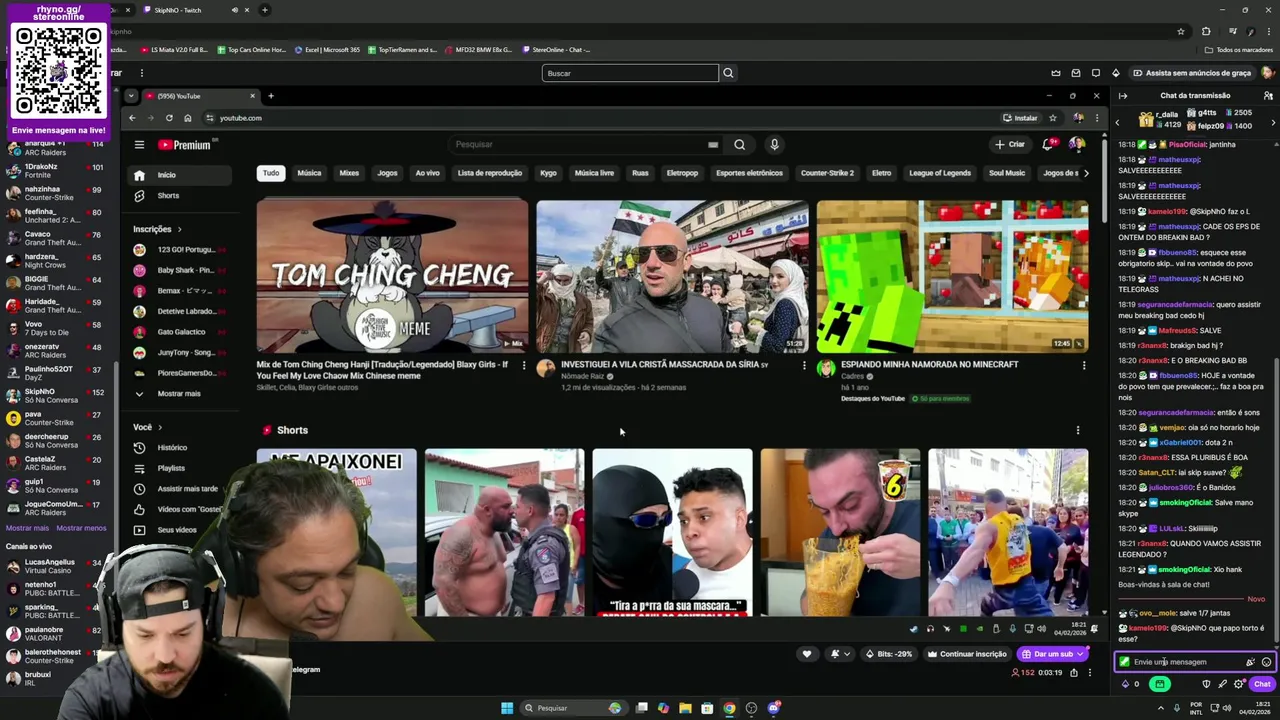
Task: Select the Counter-Strike 2 filter chip
Action: click(827, 173)
